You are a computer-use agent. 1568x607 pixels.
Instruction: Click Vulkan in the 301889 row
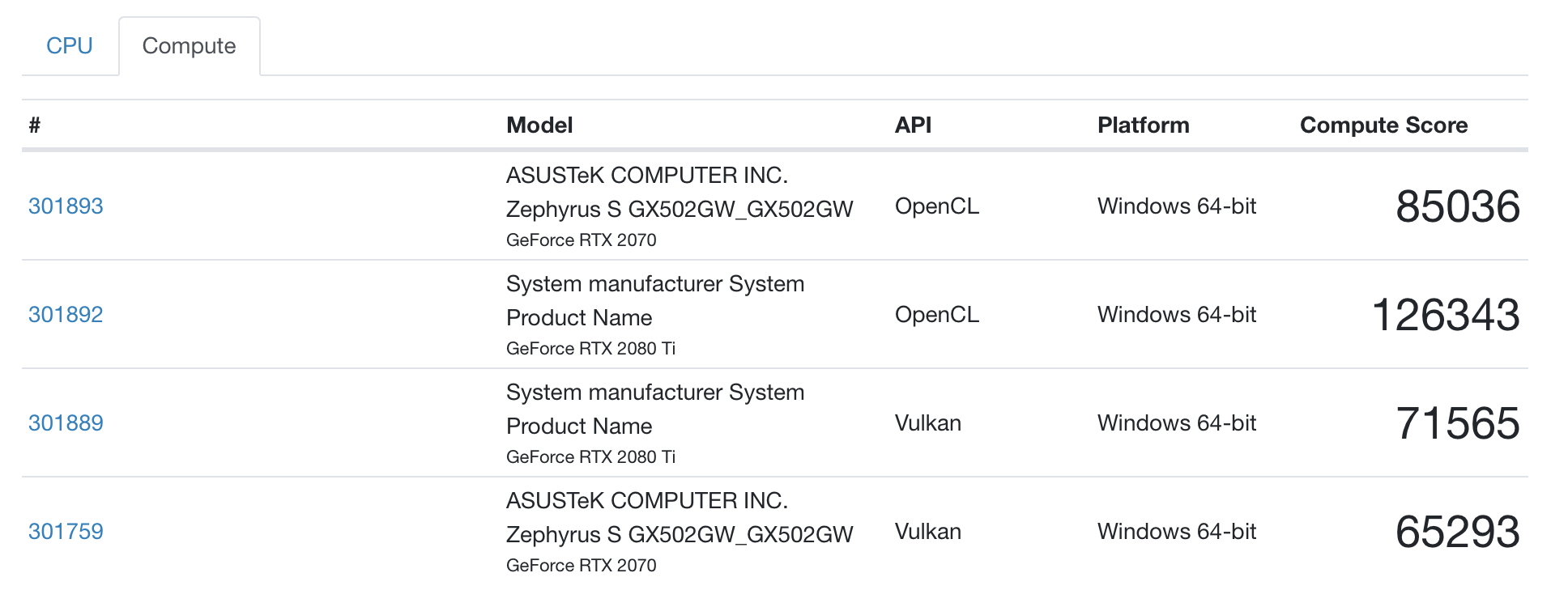(x=927, y=423)
